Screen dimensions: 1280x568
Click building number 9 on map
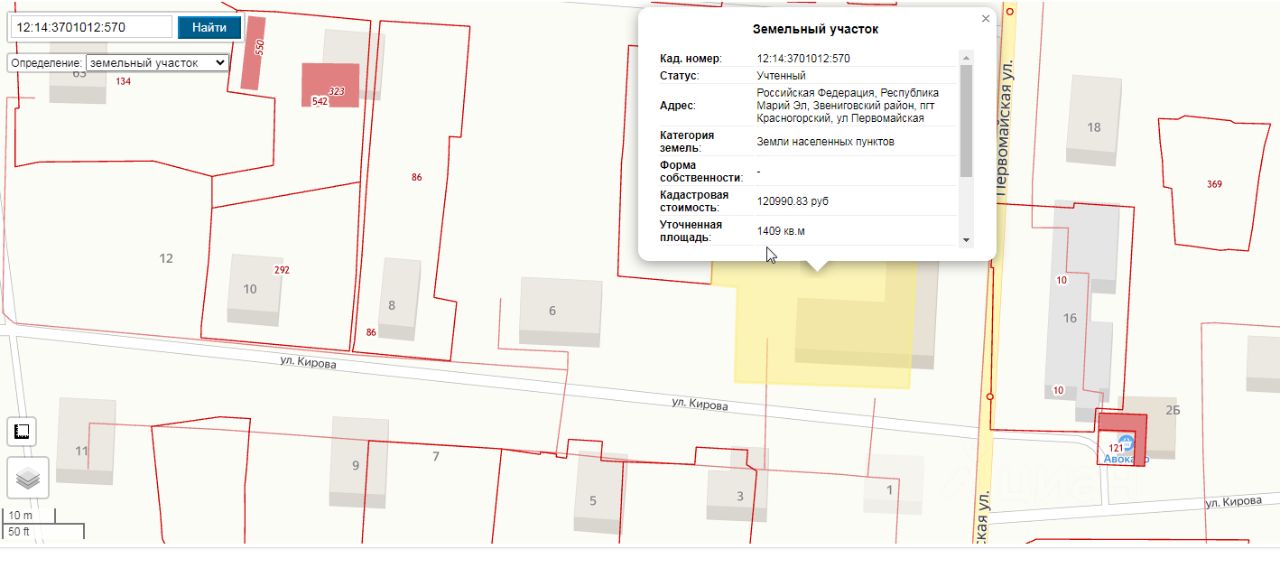coord(355,465)
